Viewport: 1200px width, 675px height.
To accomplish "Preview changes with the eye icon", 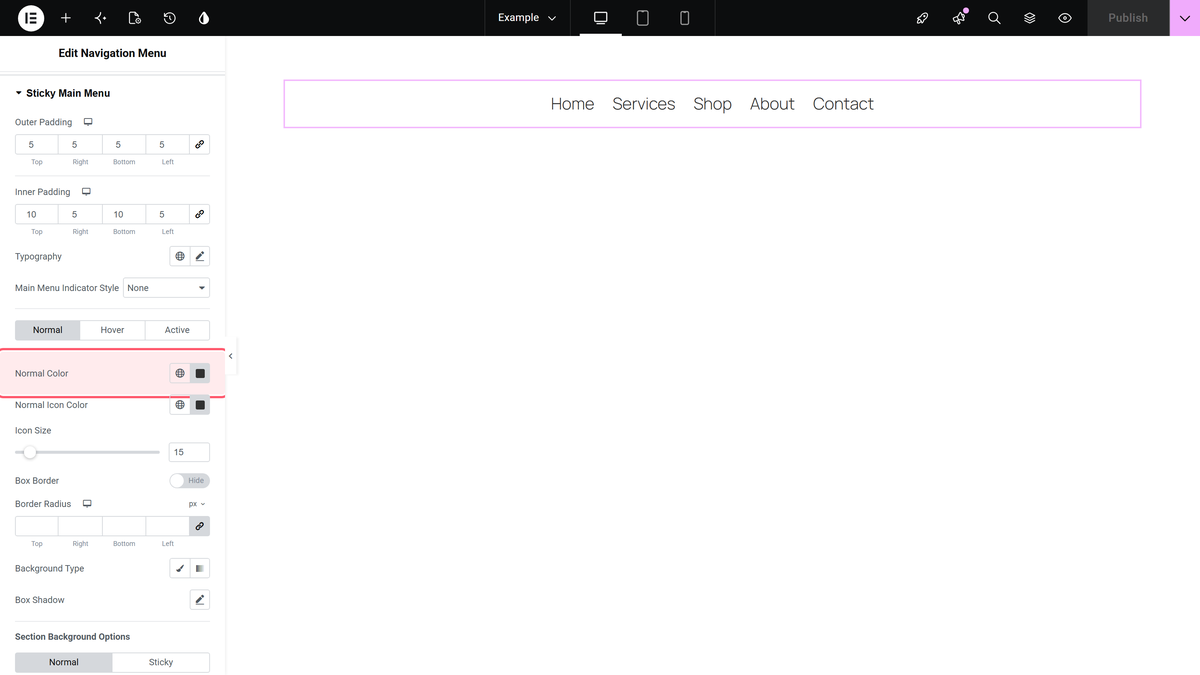I will [x=1065, y=18].
